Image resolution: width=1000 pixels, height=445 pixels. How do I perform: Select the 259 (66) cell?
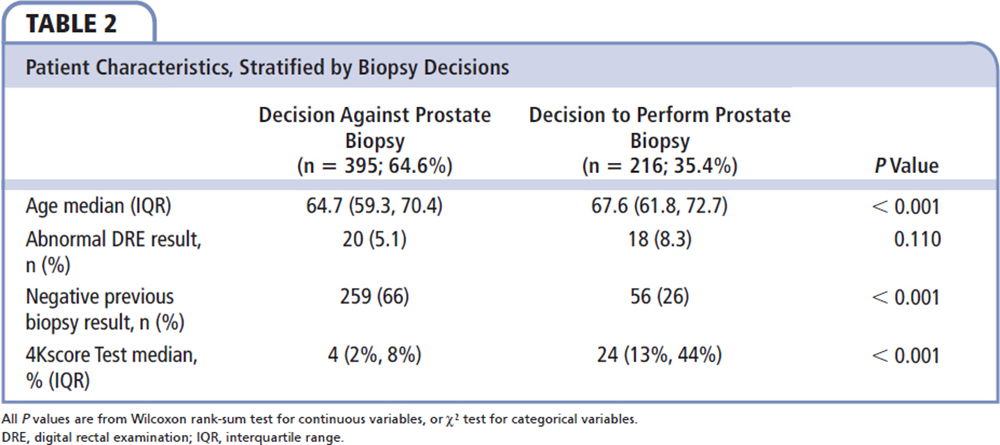coord(375,297)
